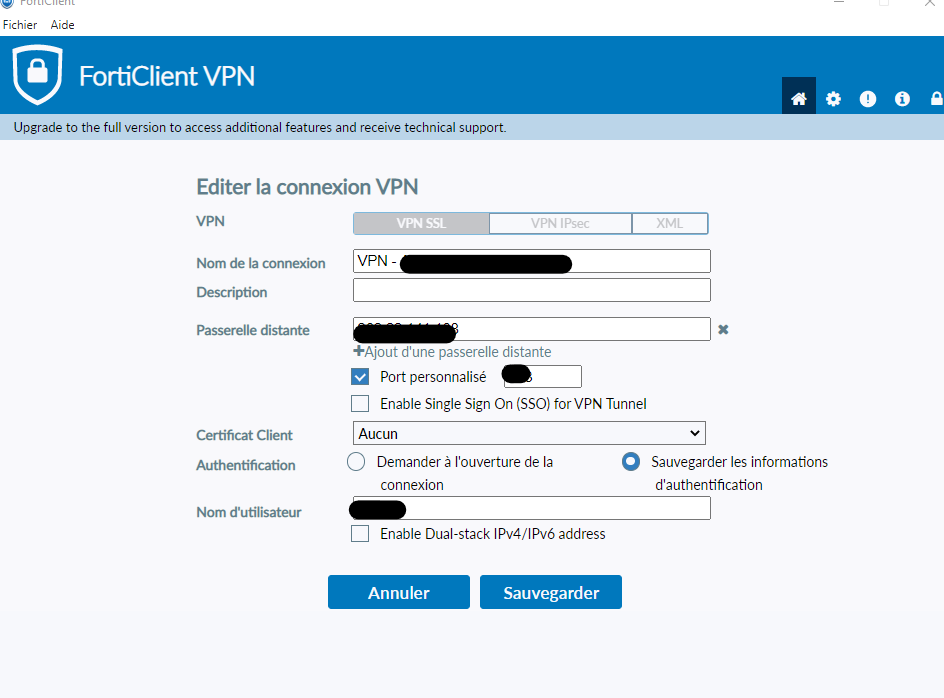The image size is (944, 698).
Task: Select Sauvegarder les informations d'authentification option
Action: (x=631, y=462)
